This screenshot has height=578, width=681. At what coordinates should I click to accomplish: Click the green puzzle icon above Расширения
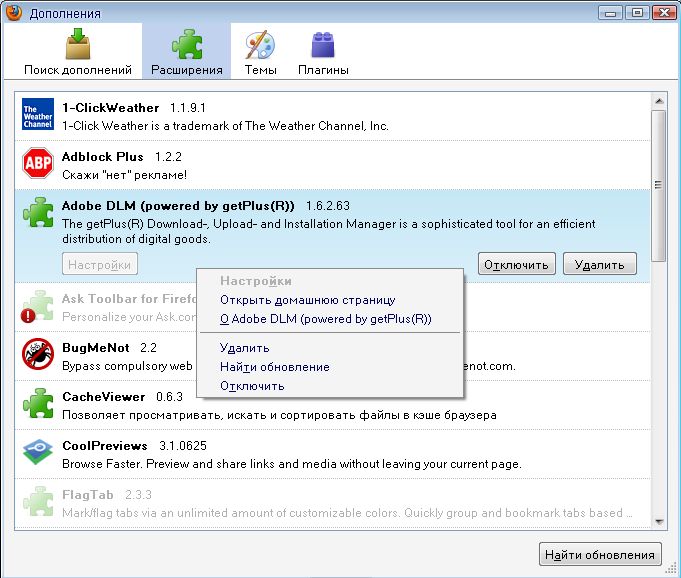pos(187,44)
